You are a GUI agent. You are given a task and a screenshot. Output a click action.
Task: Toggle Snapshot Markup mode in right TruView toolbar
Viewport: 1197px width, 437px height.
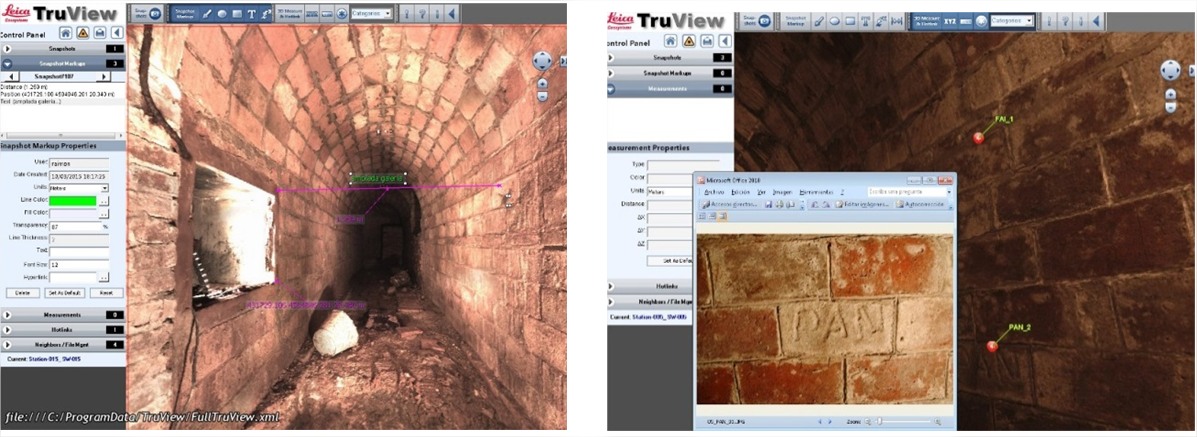[795, 21]
